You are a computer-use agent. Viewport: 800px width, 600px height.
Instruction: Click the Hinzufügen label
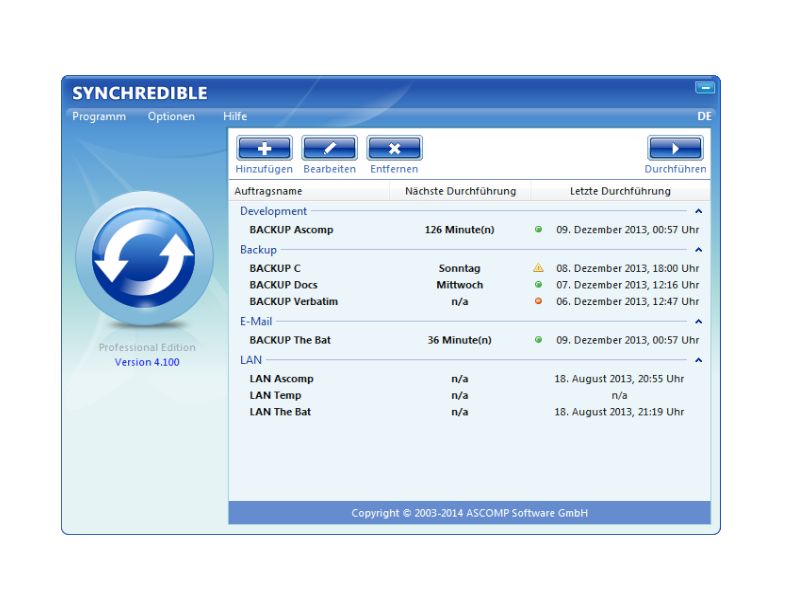(264, 169)
